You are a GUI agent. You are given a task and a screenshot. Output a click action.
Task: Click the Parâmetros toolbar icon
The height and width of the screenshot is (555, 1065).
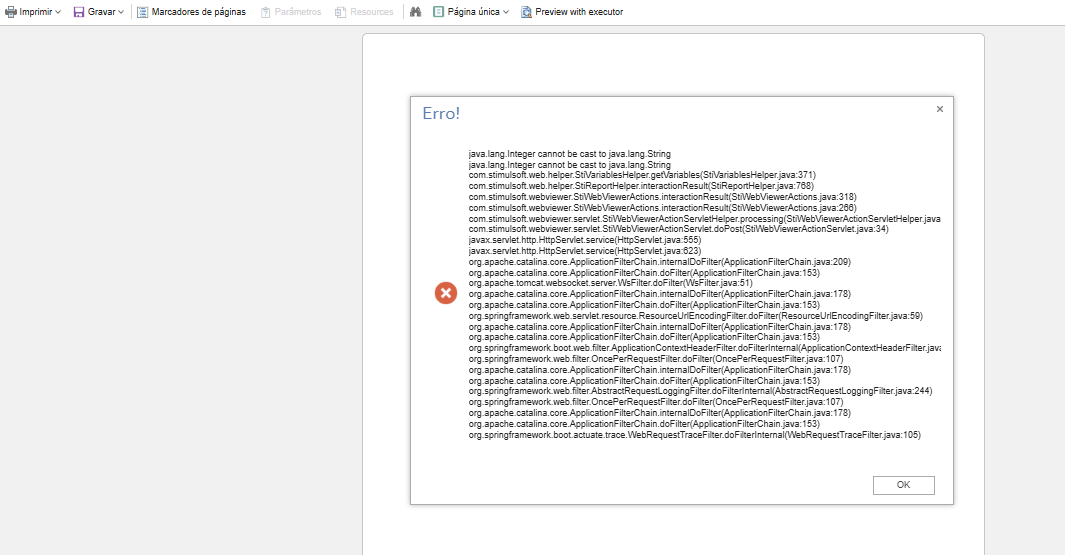pyautogui.click(x=266, y=12)
